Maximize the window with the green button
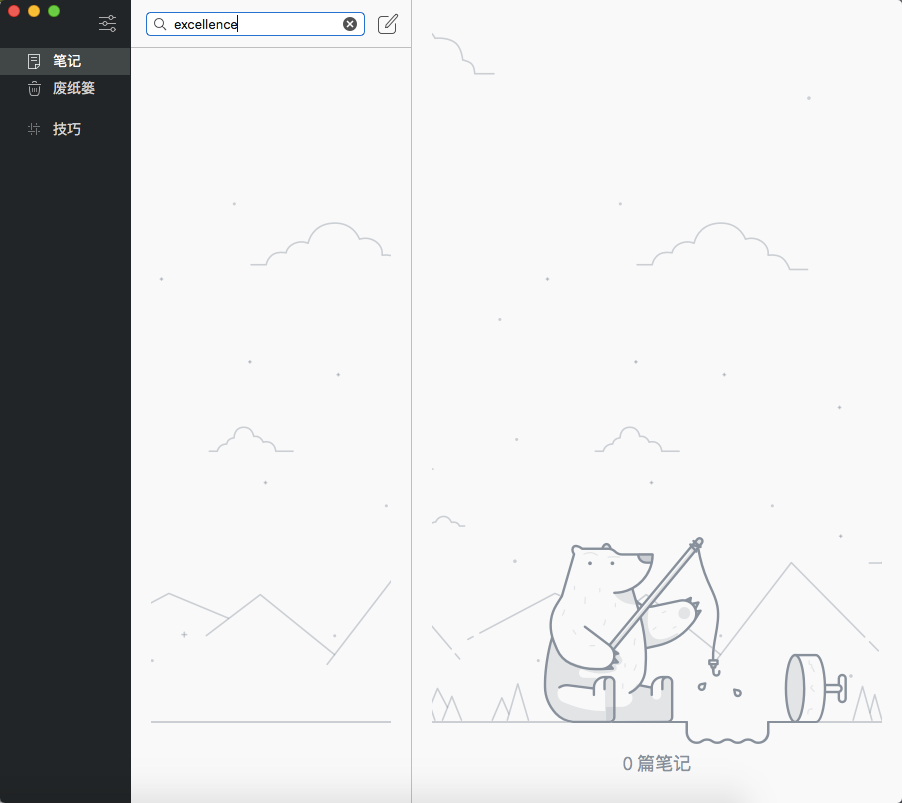This screenshot has height=803, width=902. (54, 11)
